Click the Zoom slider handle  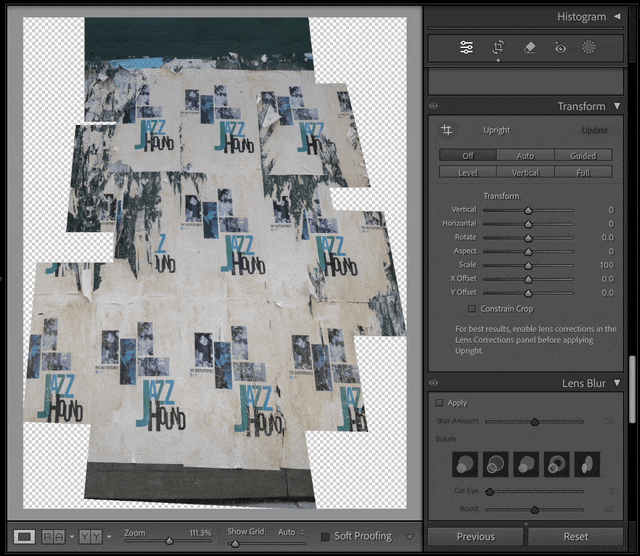coord(169,541)
